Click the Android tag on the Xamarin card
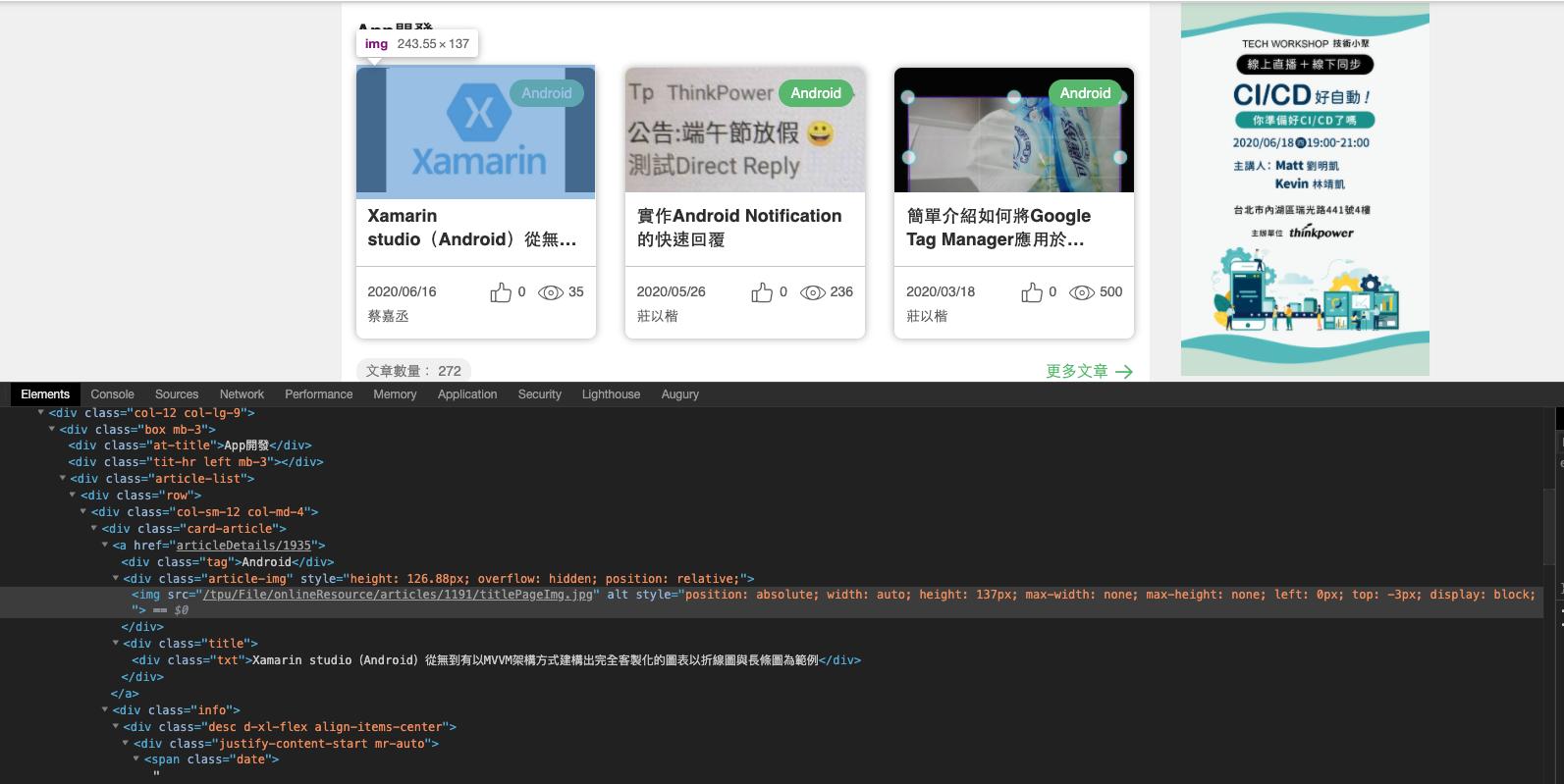 [x=547, y=93]
